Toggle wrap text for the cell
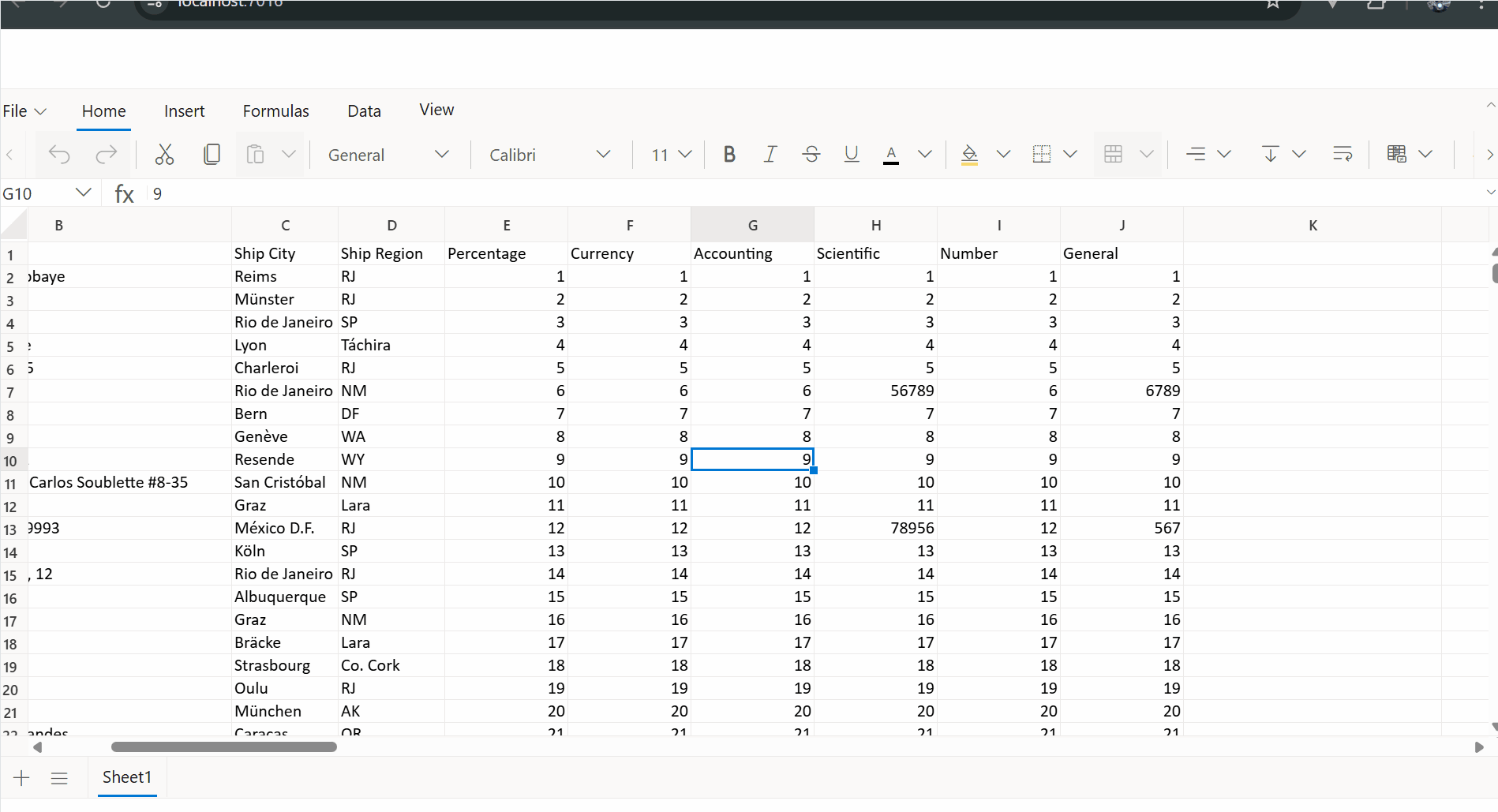 point(1342,154)
